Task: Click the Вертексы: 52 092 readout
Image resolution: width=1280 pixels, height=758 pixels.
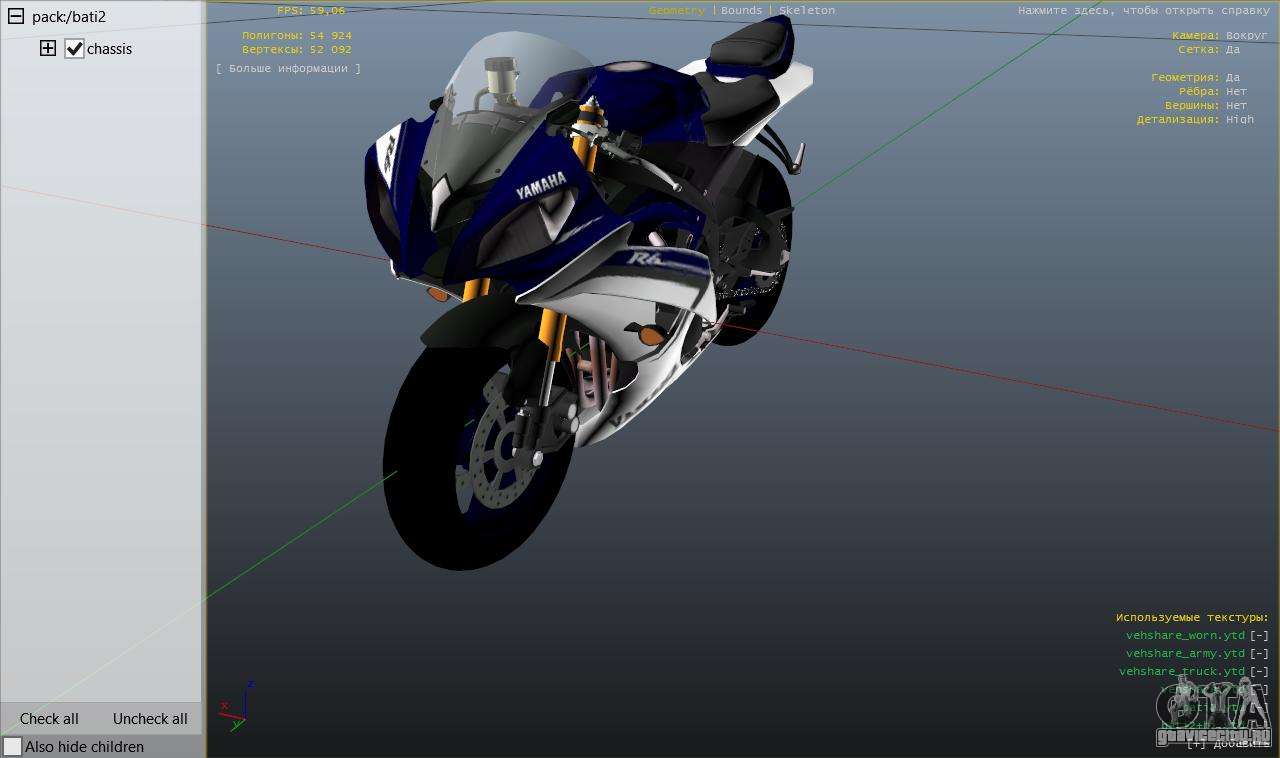Action: tap(297, 49)
